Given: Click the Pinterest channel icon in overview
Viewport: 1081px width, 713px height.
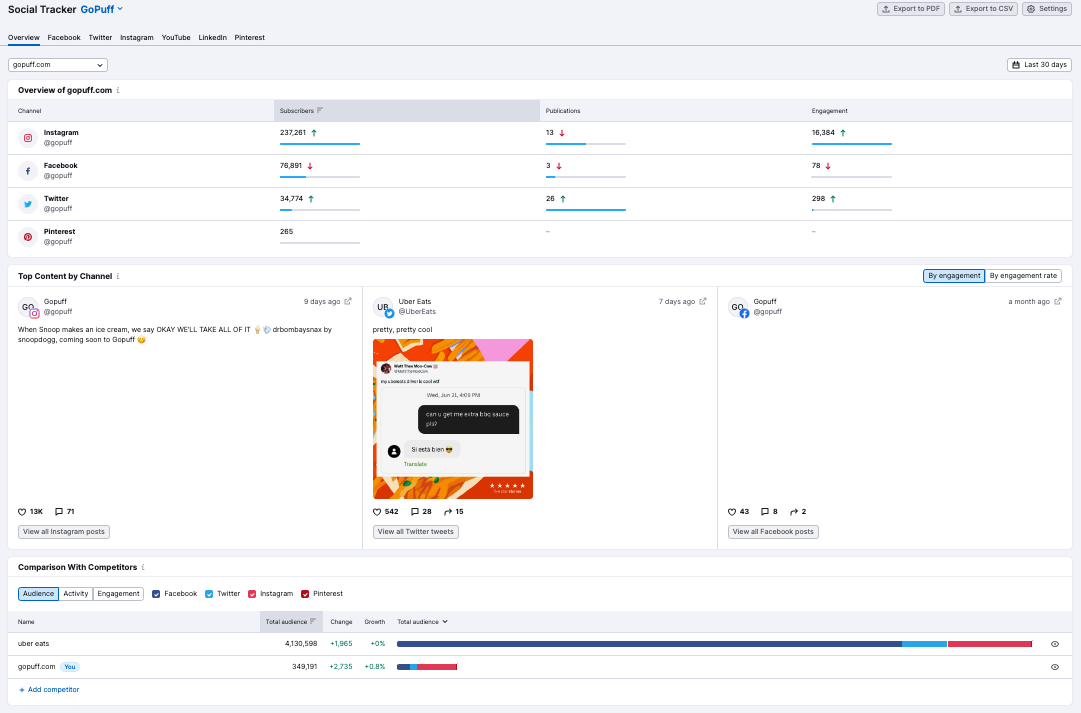Looking at the screenshot, I should click(28, 237).
